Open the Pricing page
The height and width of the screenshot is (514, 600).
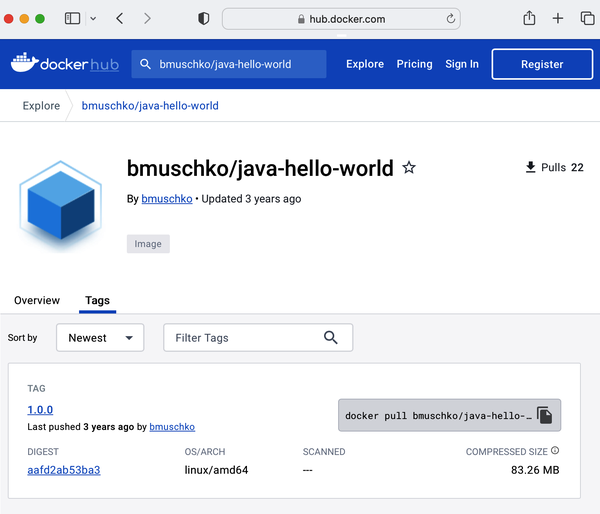click(414, 64)
